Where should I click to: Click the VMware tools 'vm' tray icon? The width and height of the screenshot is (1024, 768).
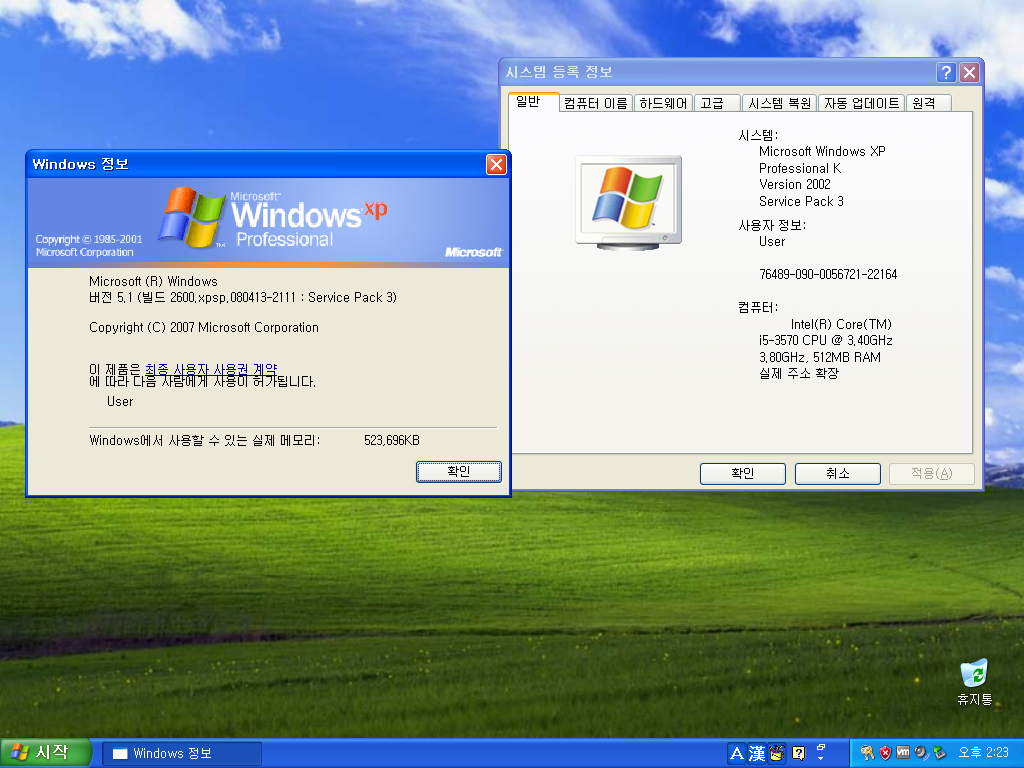click(x=903, y=753)
